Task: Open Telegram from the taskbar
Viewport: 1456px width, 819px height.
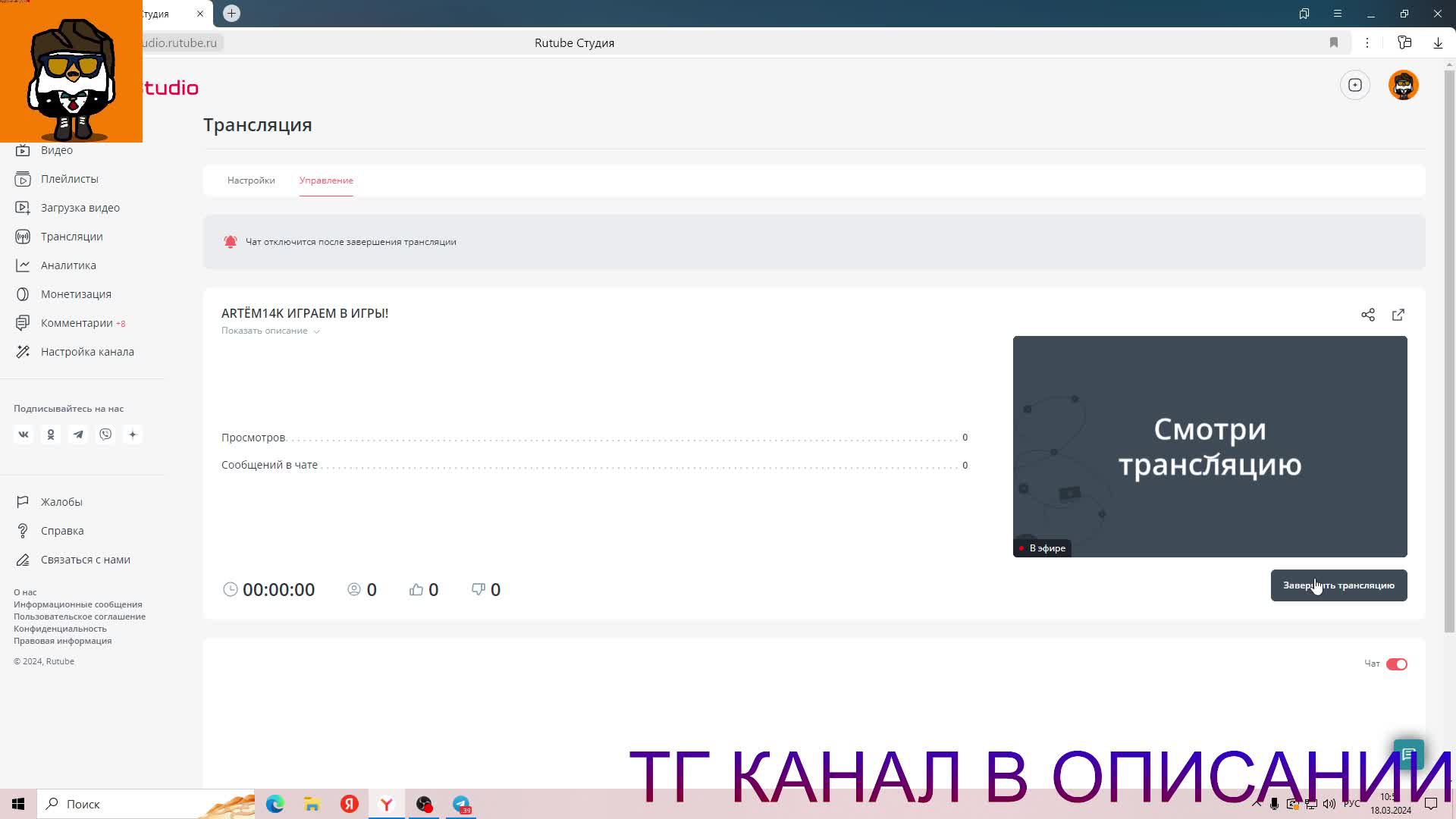Action: [461, 804]
